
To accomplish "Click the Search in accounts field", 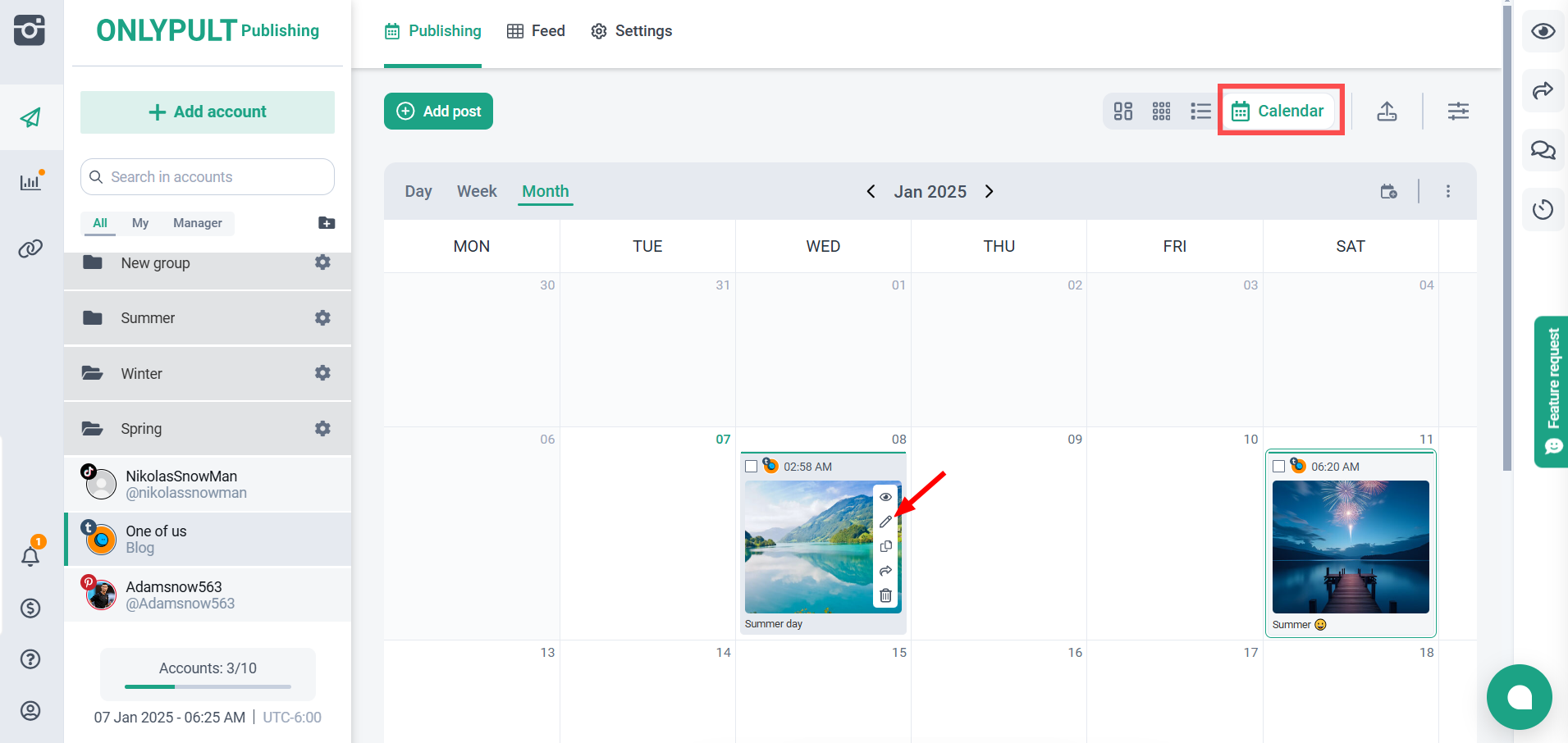I will click(208, 177).
